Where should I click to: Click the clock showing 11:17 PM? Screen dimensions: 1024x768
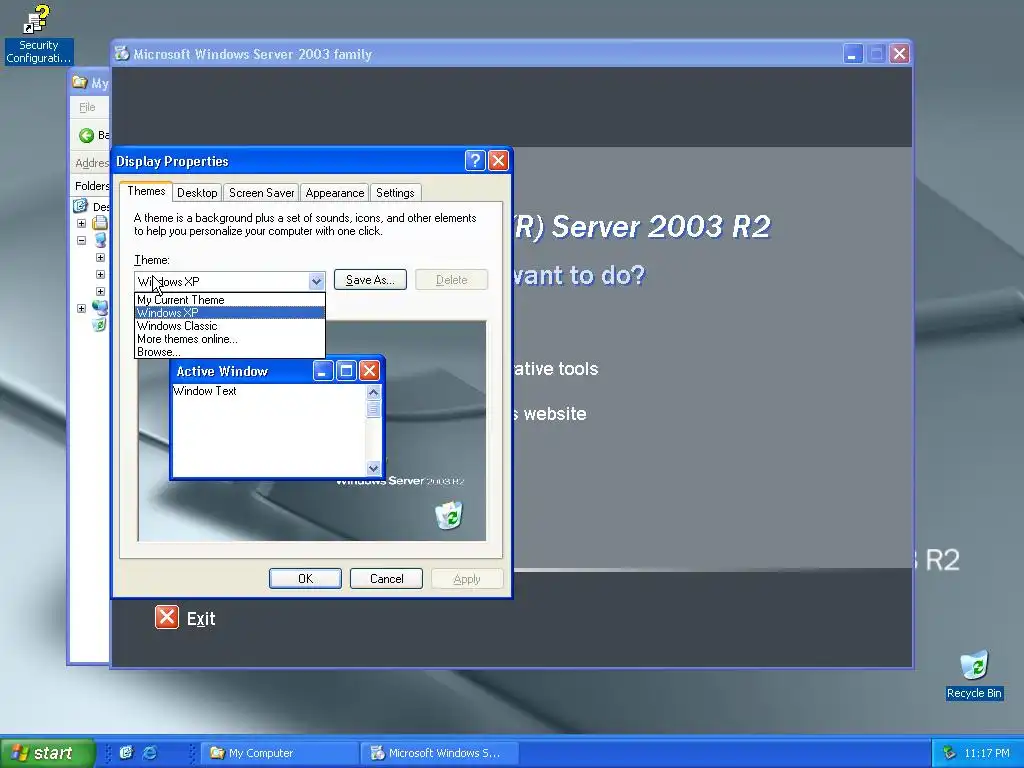(986, 753)
